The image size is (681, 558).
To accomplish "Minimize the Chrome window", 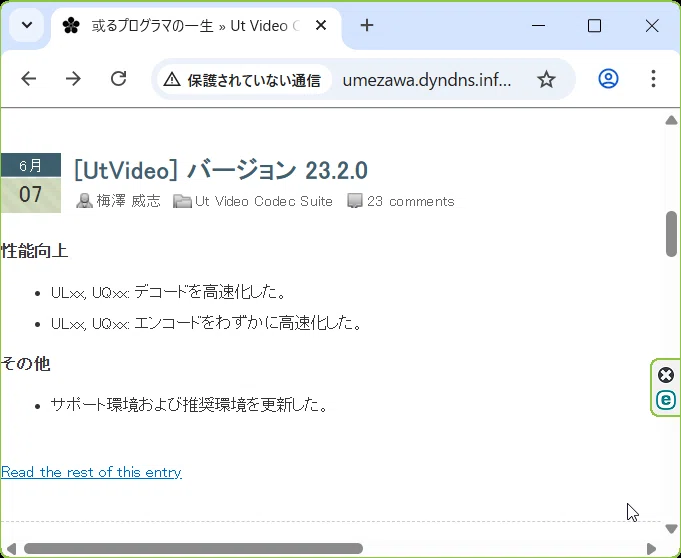I will [538, 26].
